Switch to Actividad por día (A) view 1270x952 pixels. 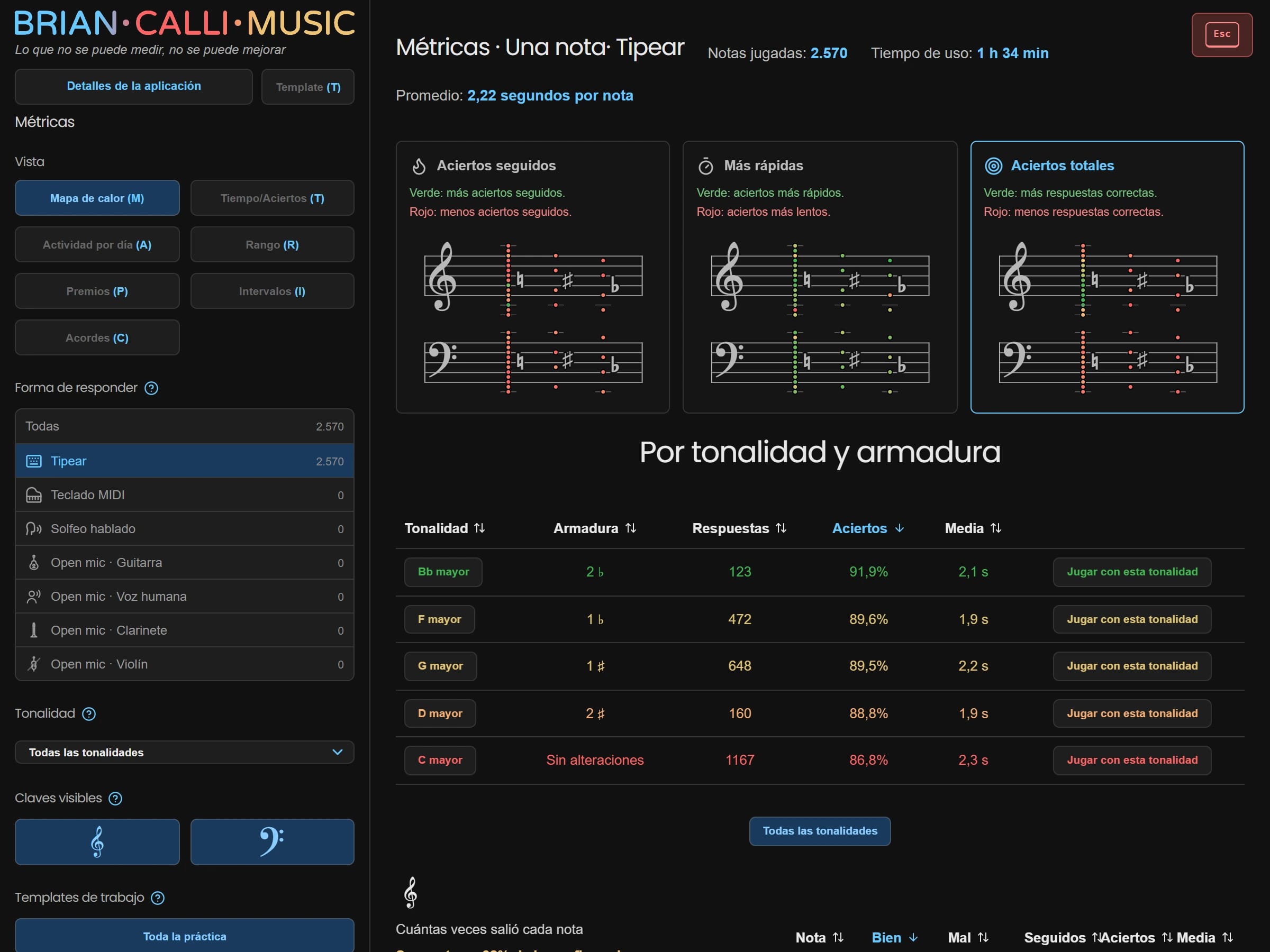97,245
